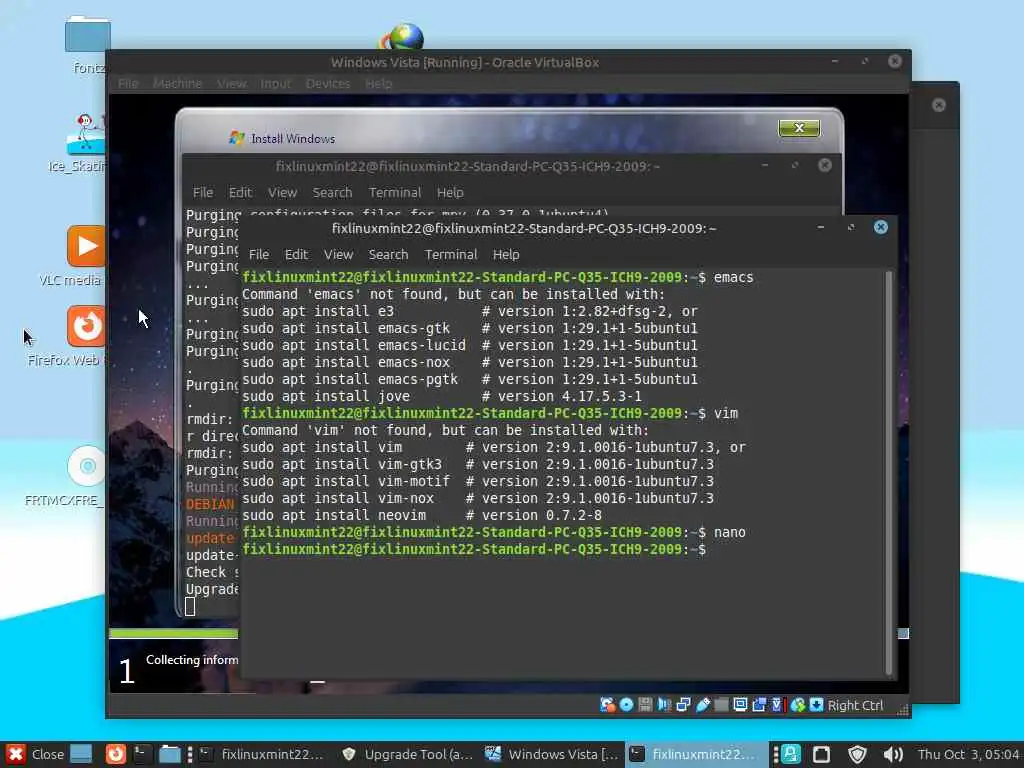This screenshot has height=768, width=1024.
Task: Open Help menu in front terminal
Action: pyautogui.click(x=505, y=255)
